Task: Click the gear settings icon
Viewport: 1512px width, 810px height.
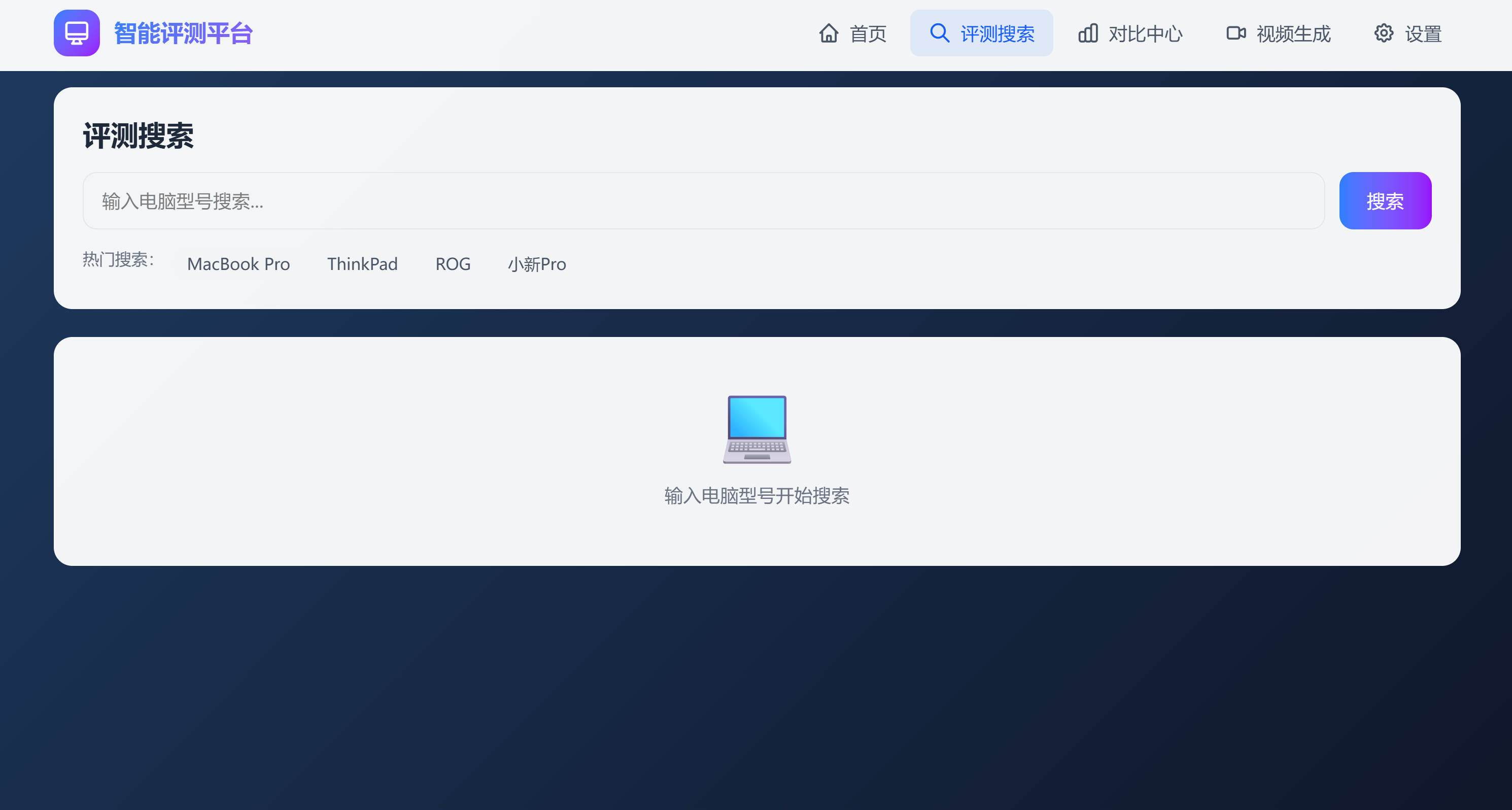Action: coord(1384,33)
